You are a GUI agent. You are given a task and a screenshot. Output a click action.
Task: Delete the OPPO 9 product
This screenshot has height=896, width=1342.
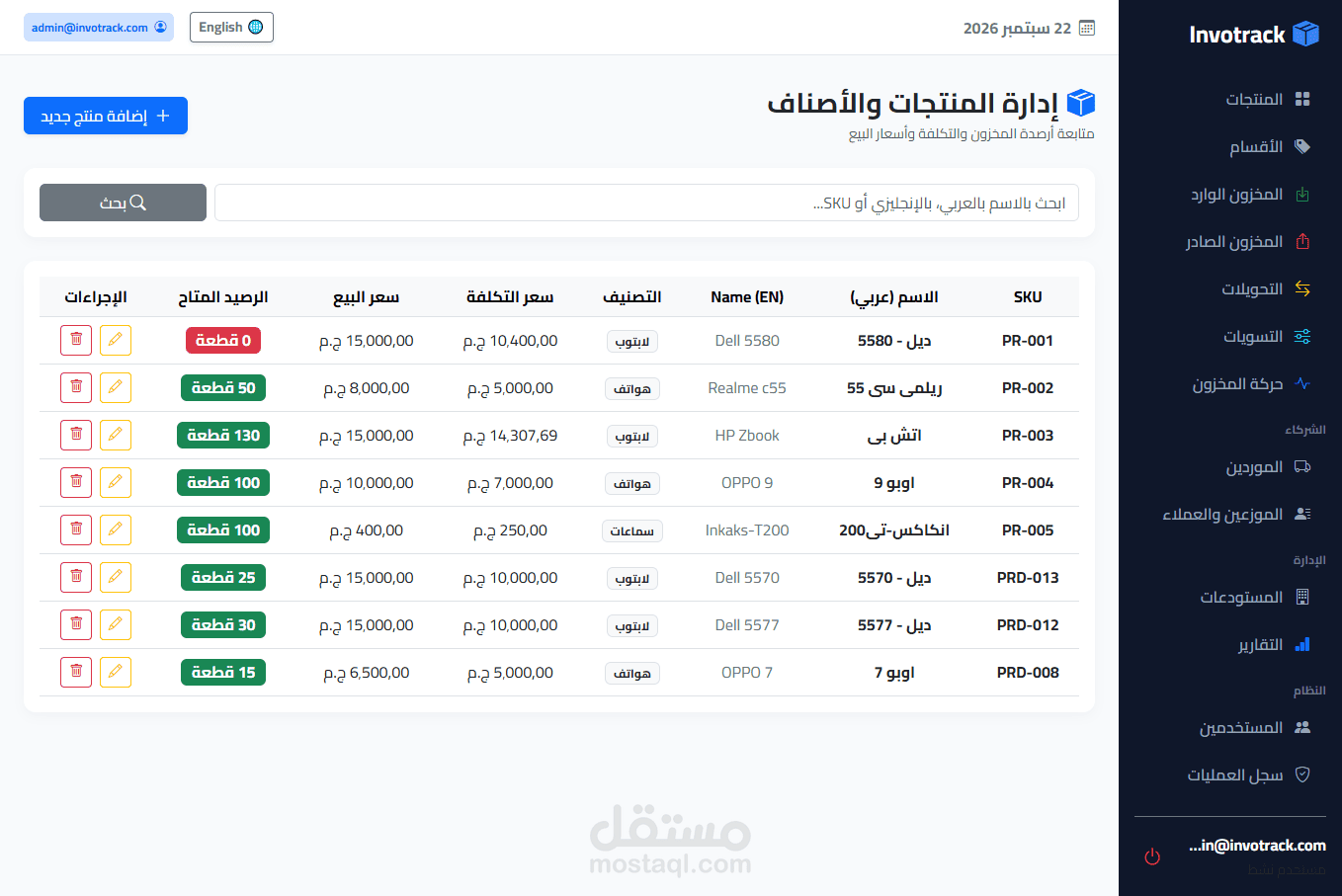tap(76, 482)
